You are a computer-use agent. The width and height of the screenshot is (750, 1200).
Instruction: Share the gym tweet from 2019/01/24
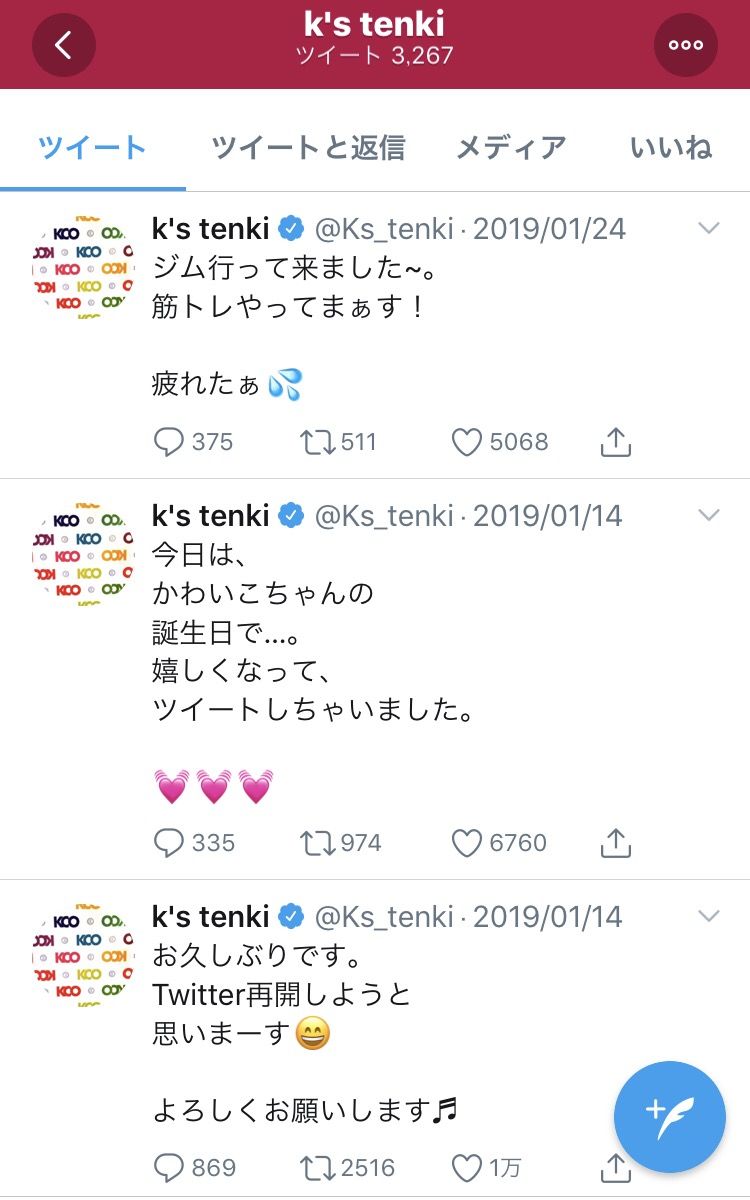pos(616,442)
